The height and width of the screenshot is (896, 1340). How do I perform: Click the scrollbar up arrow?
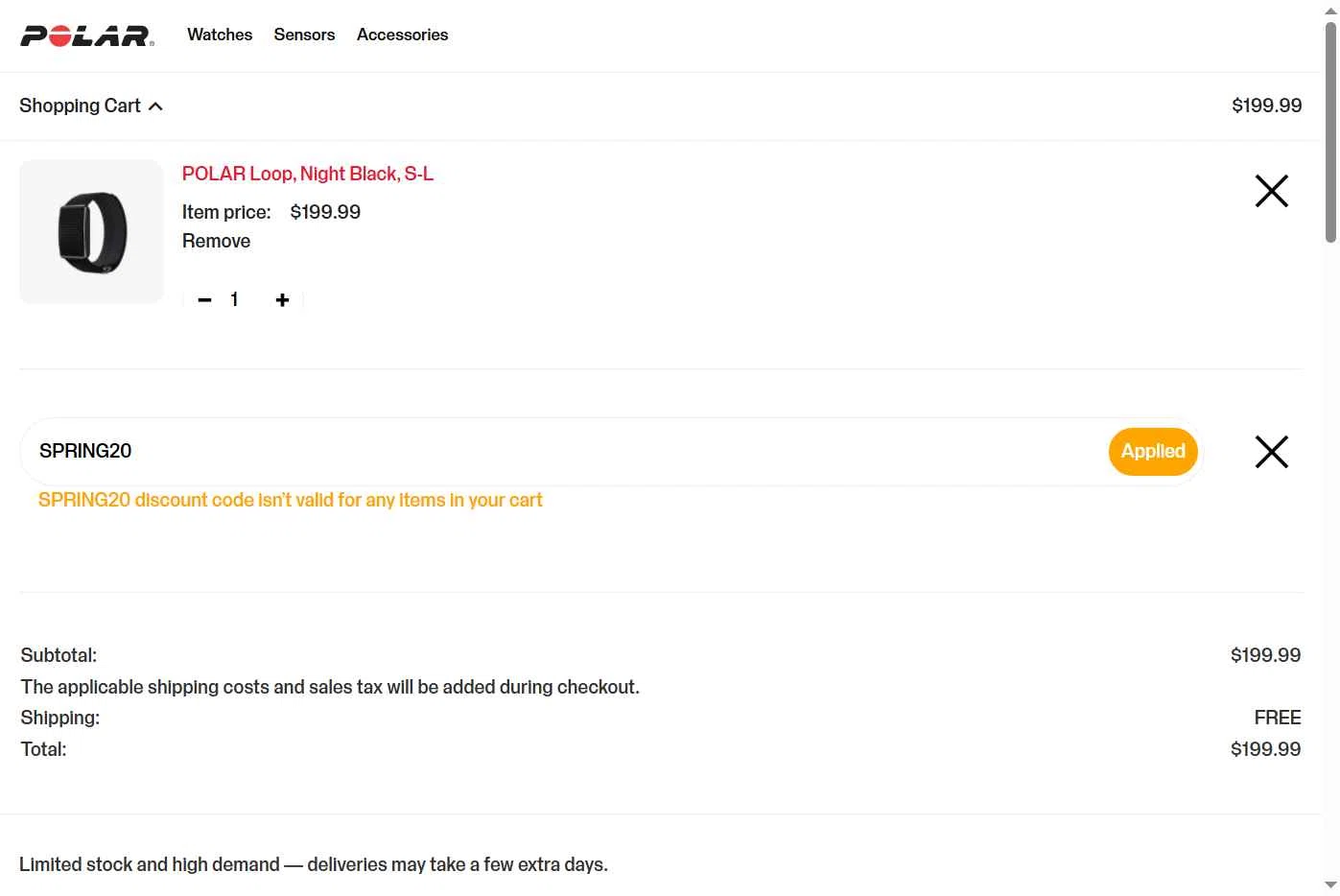click(x=1330, y=11)
